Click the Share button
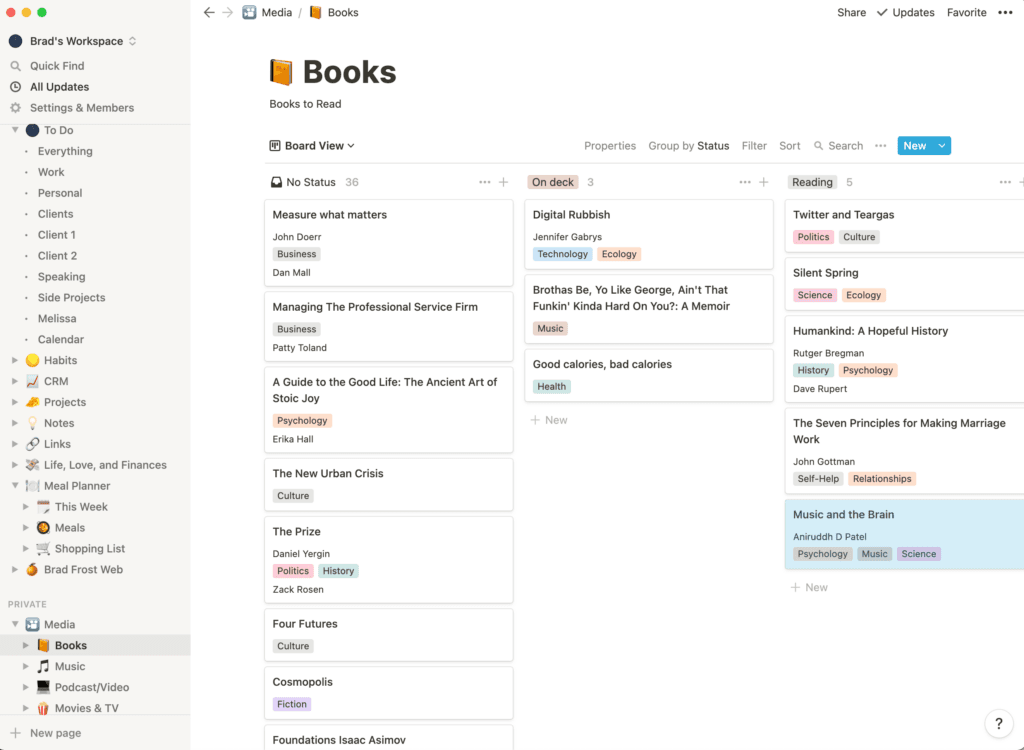1024x750 pixels. (x=851, y=12)
